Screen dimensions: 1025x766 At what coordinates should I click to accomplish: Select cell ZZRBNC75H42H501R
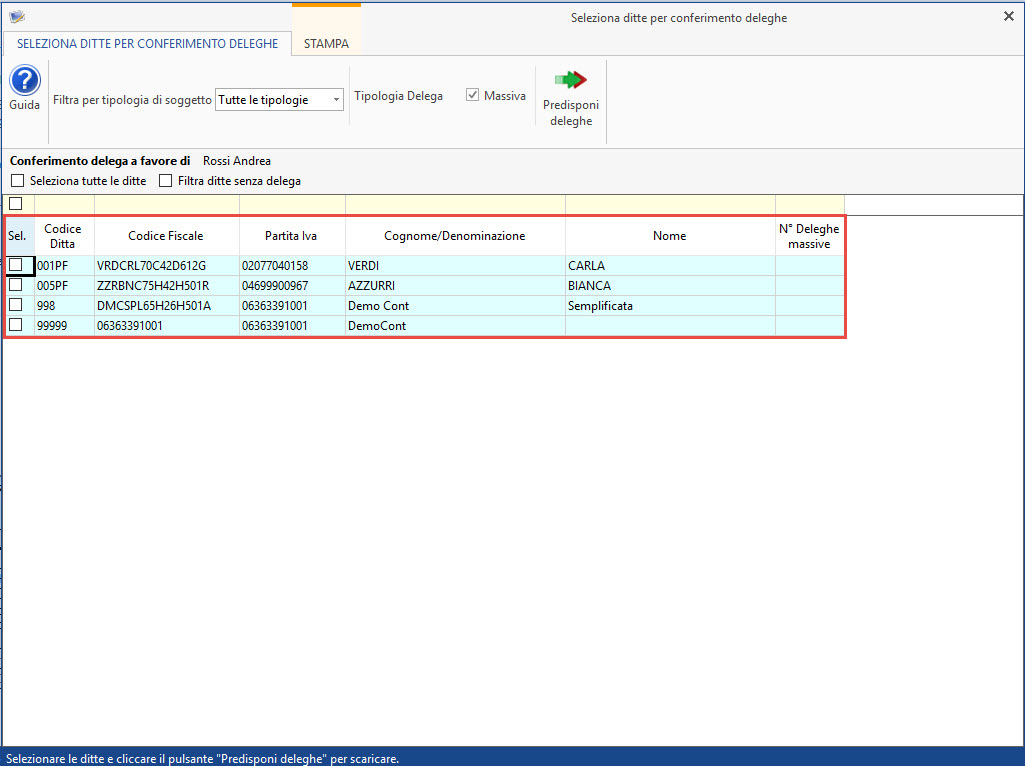coord(167,286)
